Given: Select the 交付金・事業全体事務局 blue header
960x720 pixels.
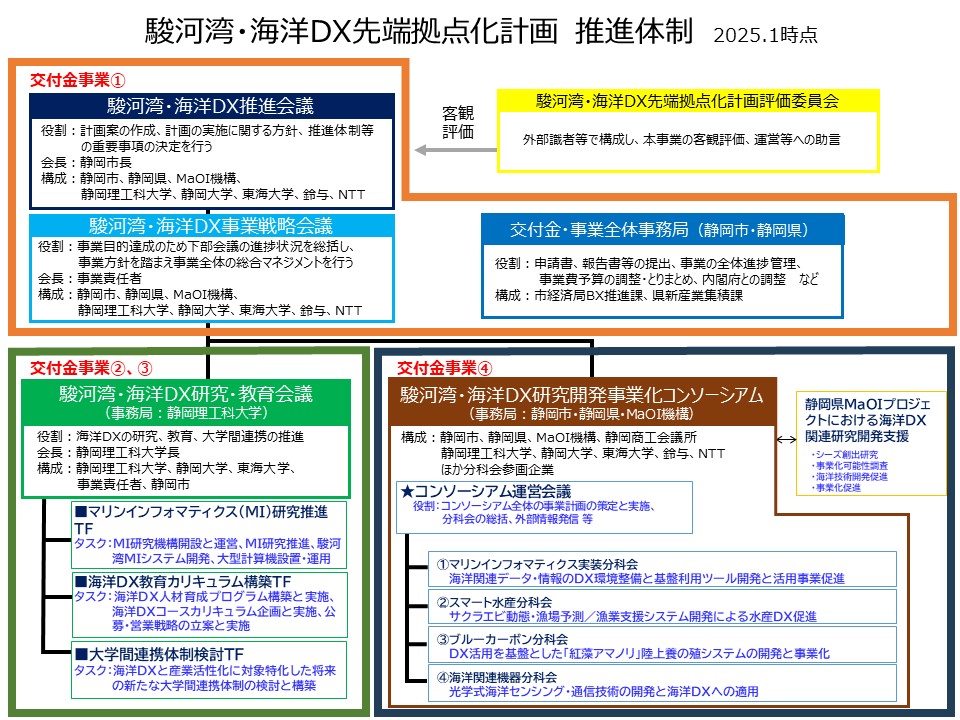Looking at the screenshot, I should click(x=662, y=230).
